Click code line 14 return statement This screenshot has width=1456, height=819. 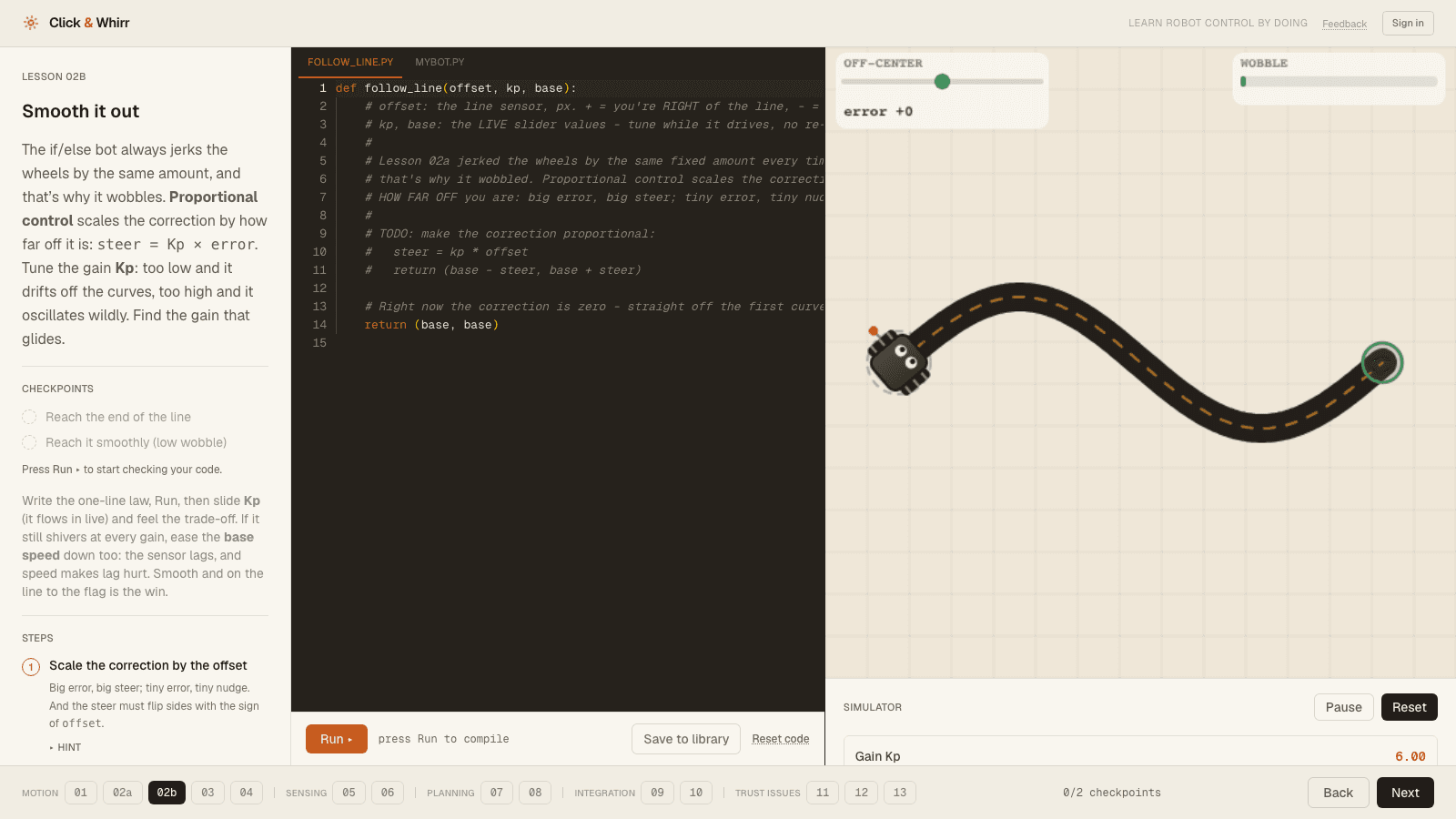pyautogui.click(x=431, y=325)
